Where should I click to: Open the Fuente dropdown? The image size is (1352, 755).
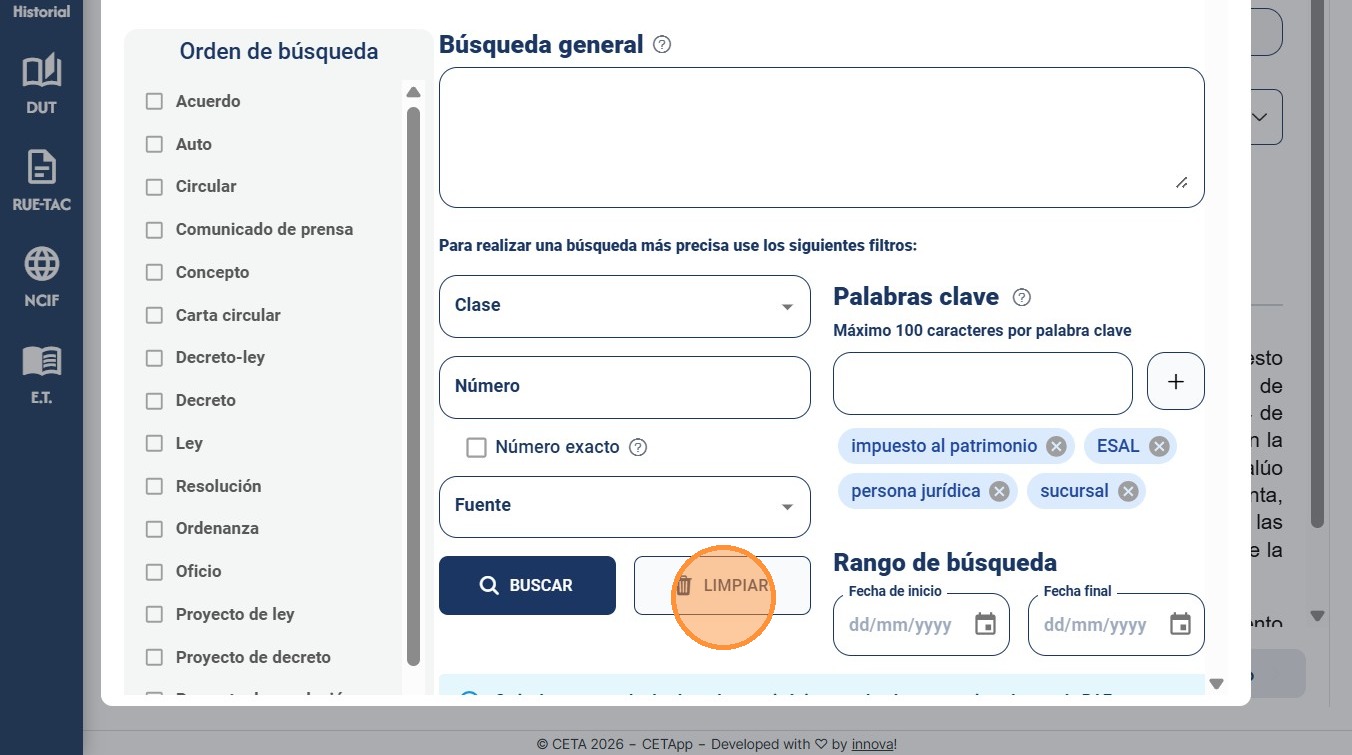pyautogui.click(x=625, y=506)
